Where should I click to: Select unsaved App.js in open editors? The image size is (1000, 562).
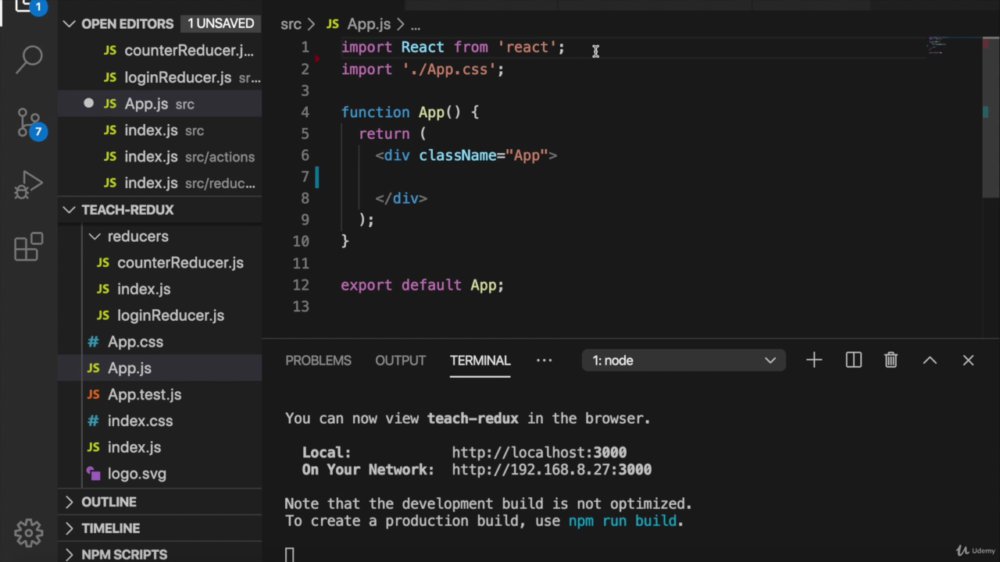(x=160, y=103)
